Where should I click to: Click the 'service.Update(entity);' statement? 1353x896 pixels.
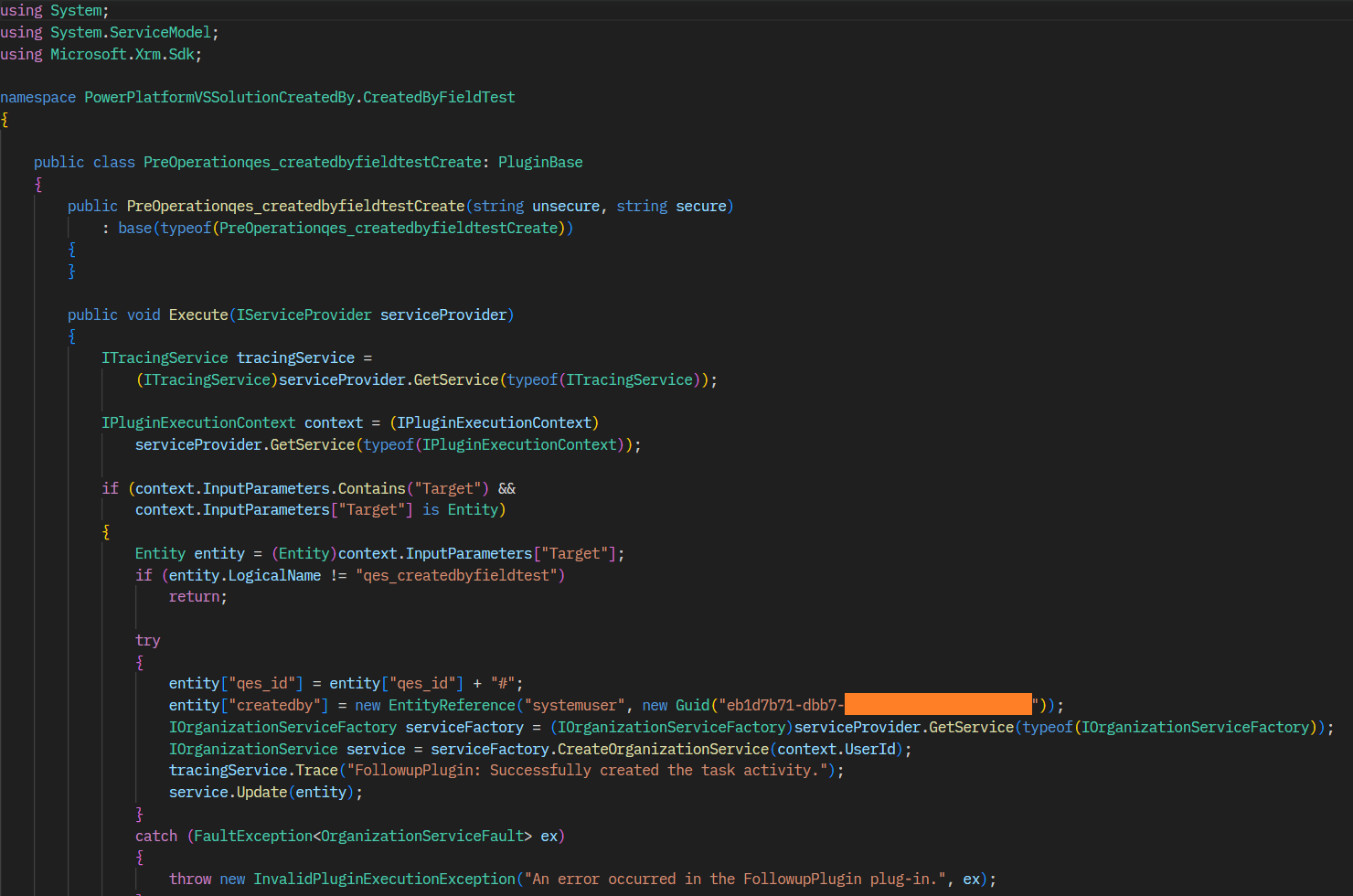(266, 793)
